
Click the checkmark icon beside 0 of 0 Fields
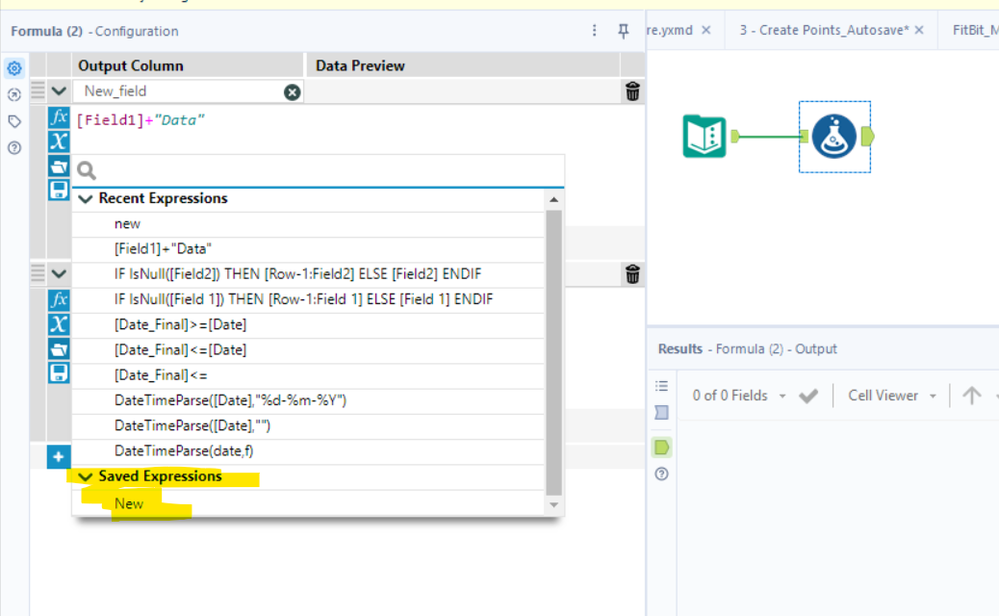pos(808,396)
